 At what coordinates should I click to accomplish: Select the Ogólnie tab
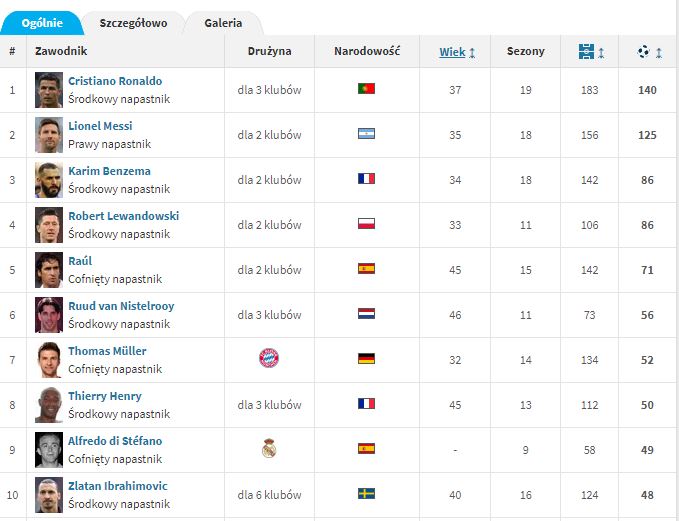tap(42, 23)
